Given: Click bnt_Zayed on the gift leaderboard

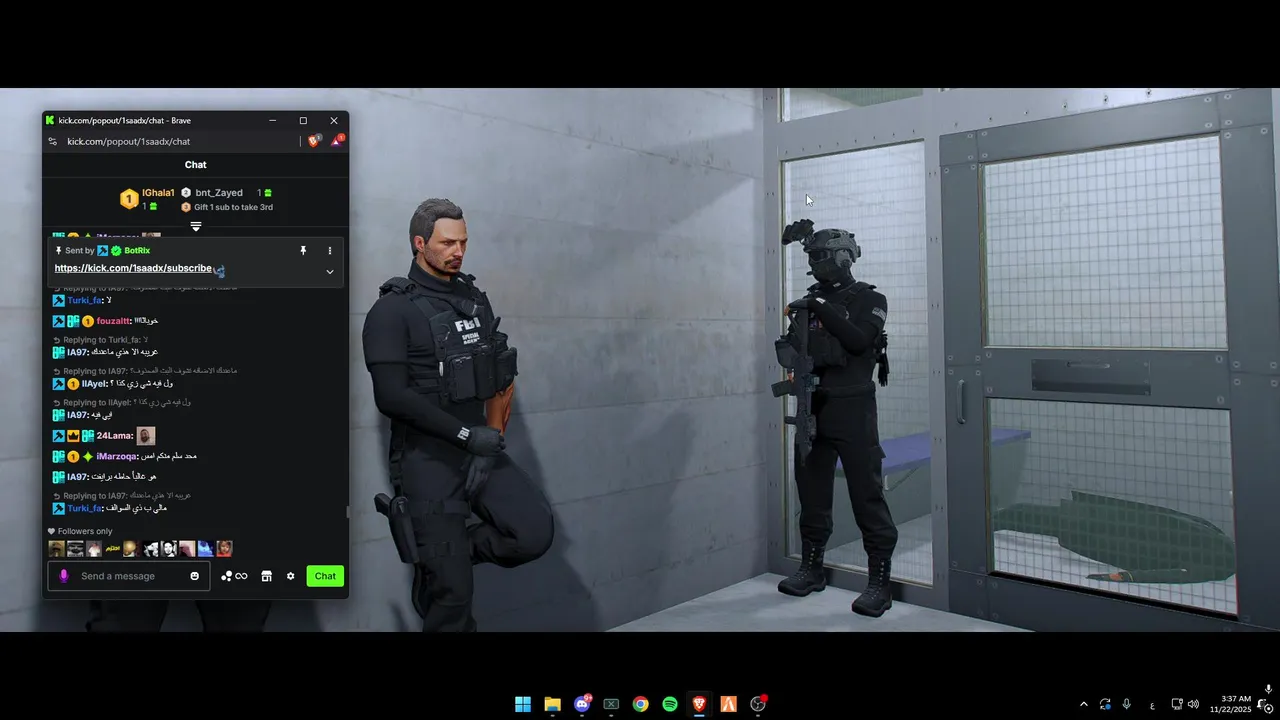Looking at the screenshot, I should 219,192.
